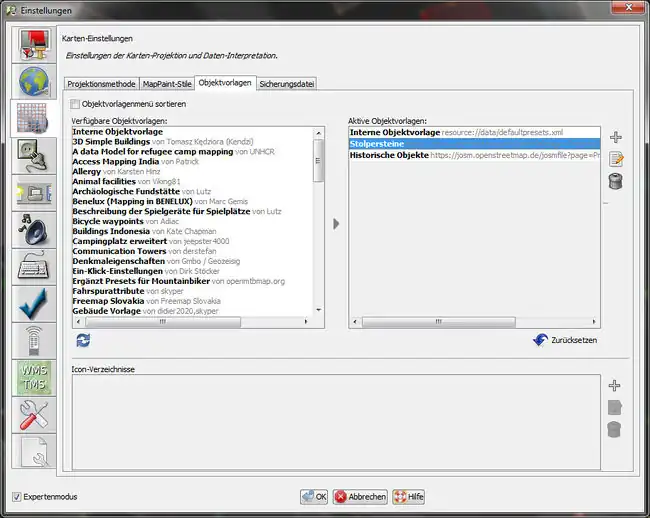
Task: Enable Objektvorlagenmenü sortieren checkbox
Action: [76, 104]
